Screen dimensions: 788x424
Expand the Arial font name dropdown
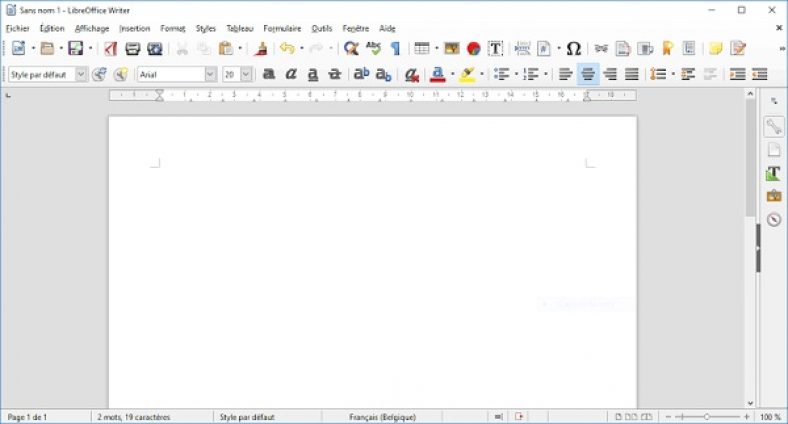211,74
